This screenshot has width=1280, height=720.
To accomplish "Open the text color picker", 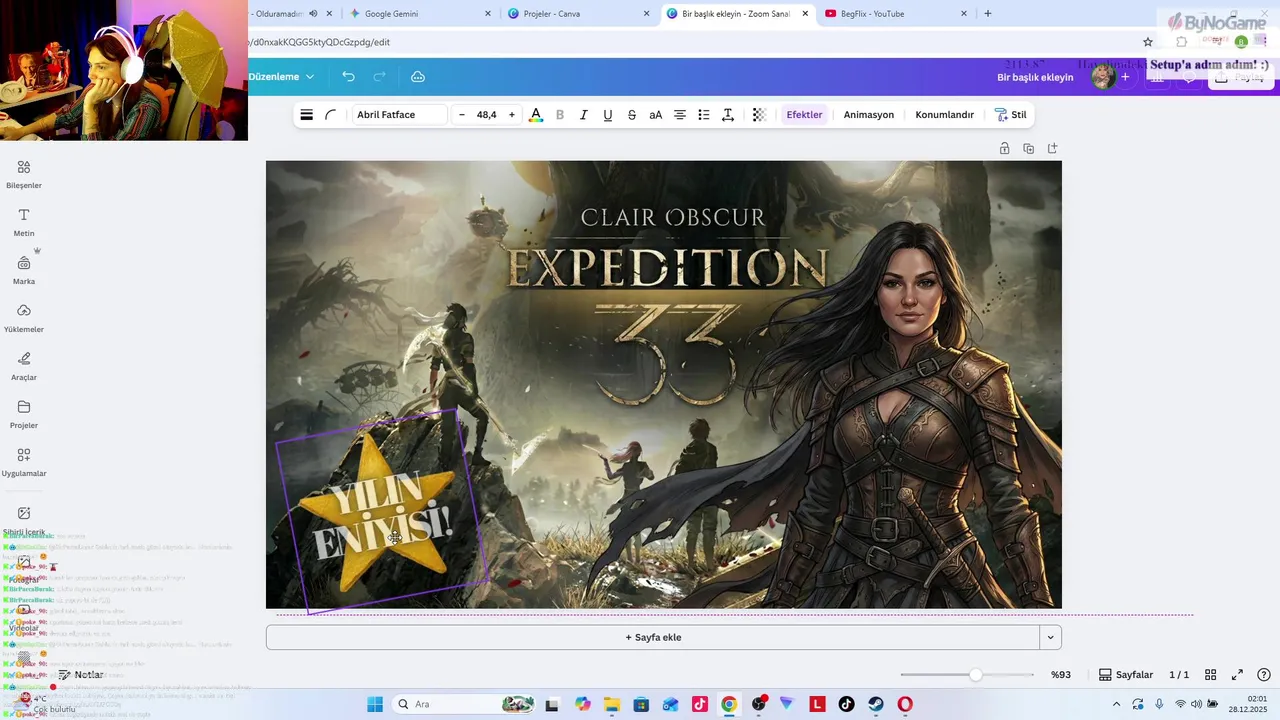I will [536, 115].
